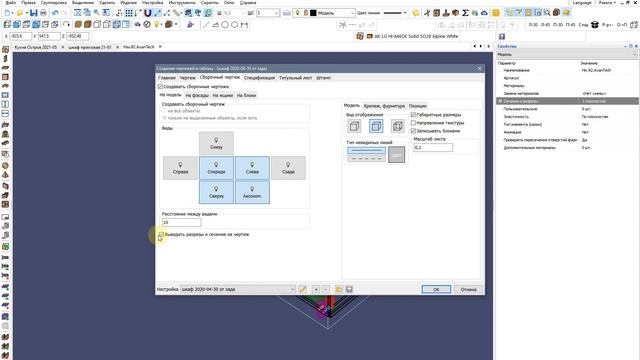
Task: Click the 'Расстояние между видами' input field
Action: 182,222
